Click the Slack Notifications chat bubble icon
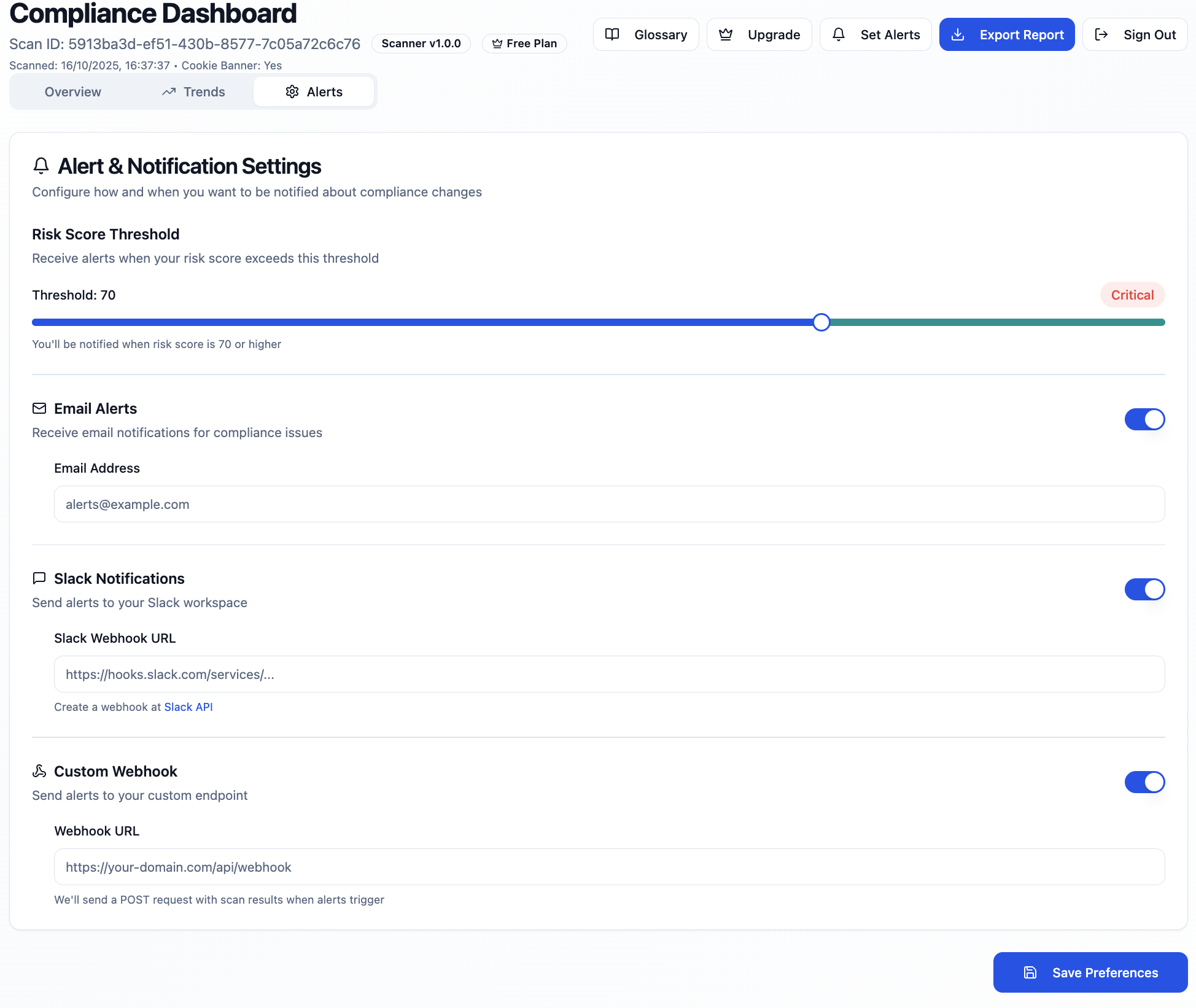The width and height of the screenshot is (1196, 1008). click(x=39, y=578)
